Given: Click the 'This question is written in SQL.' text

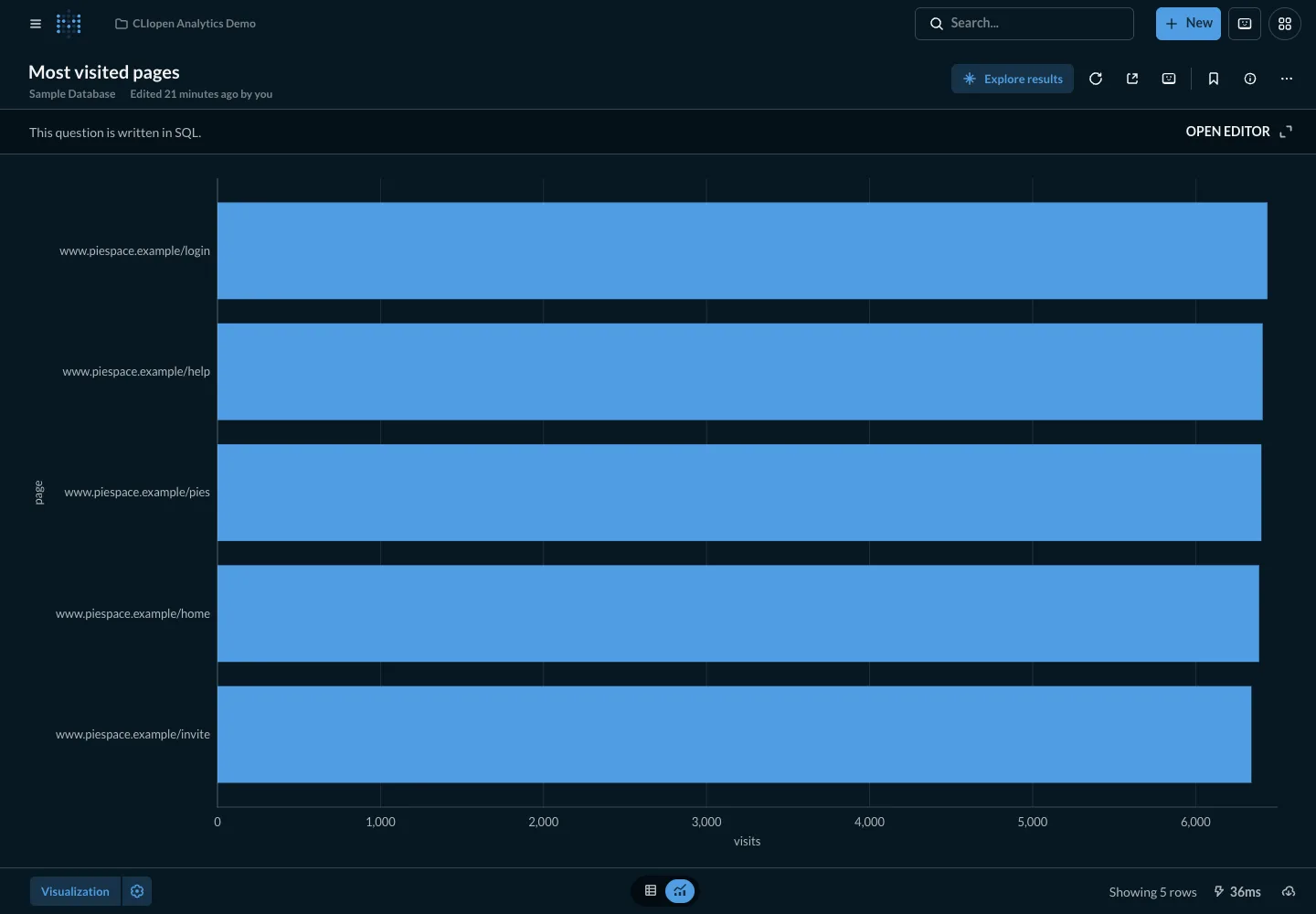Looking at the screenshot, I should [115, 133].
